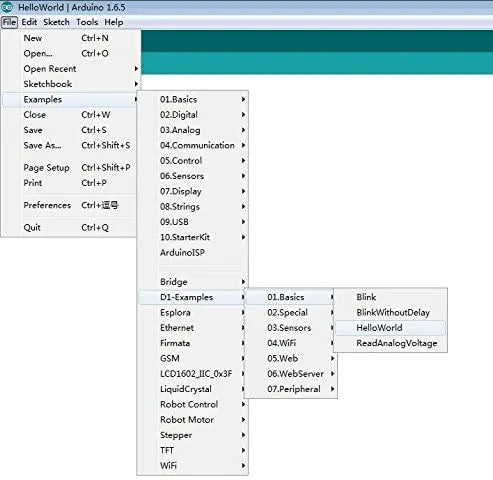Expand the 04.Communication examples submenu

tap(193, 145)
